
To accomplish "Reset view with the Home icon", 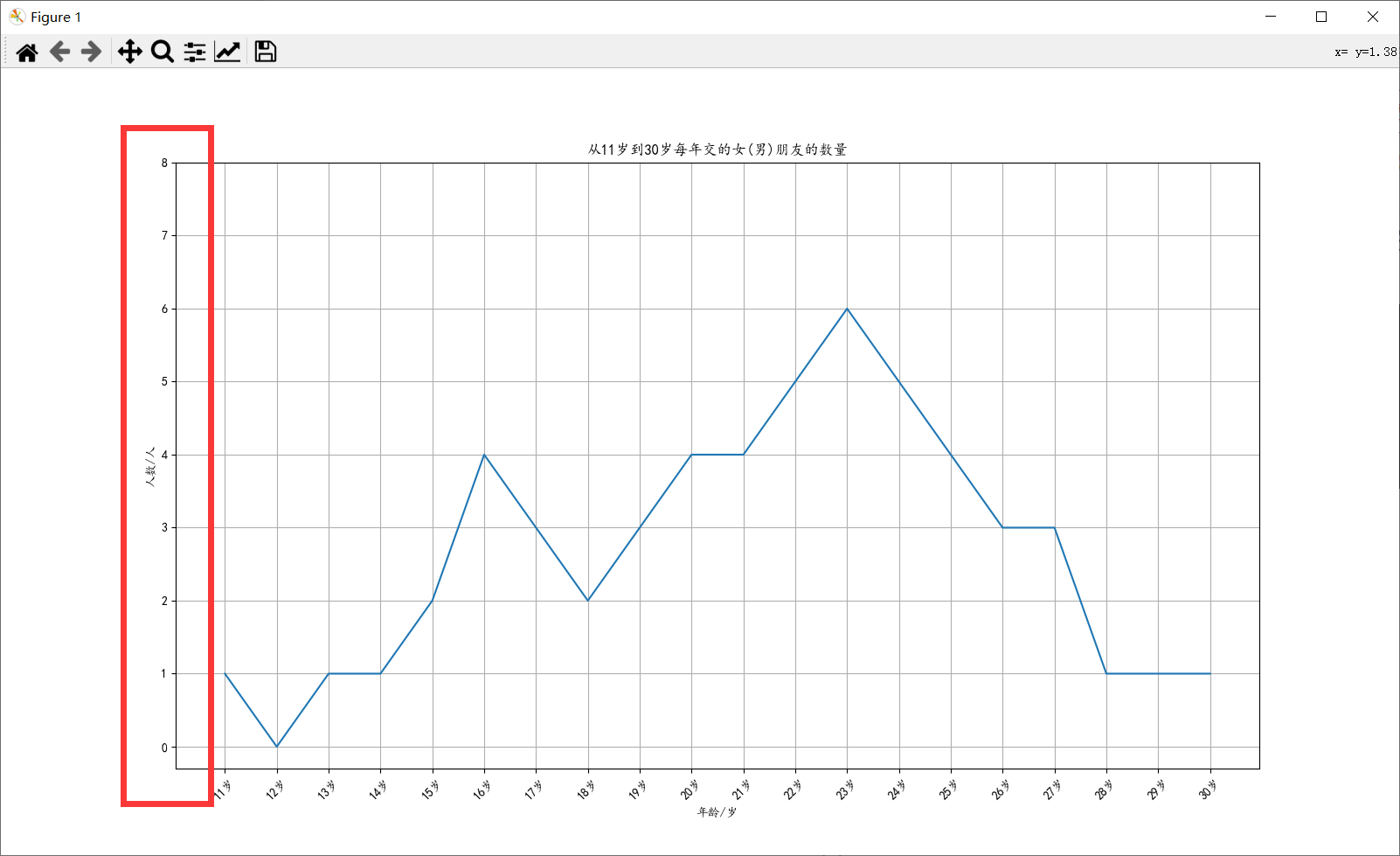I will click(x=27, y=52).
